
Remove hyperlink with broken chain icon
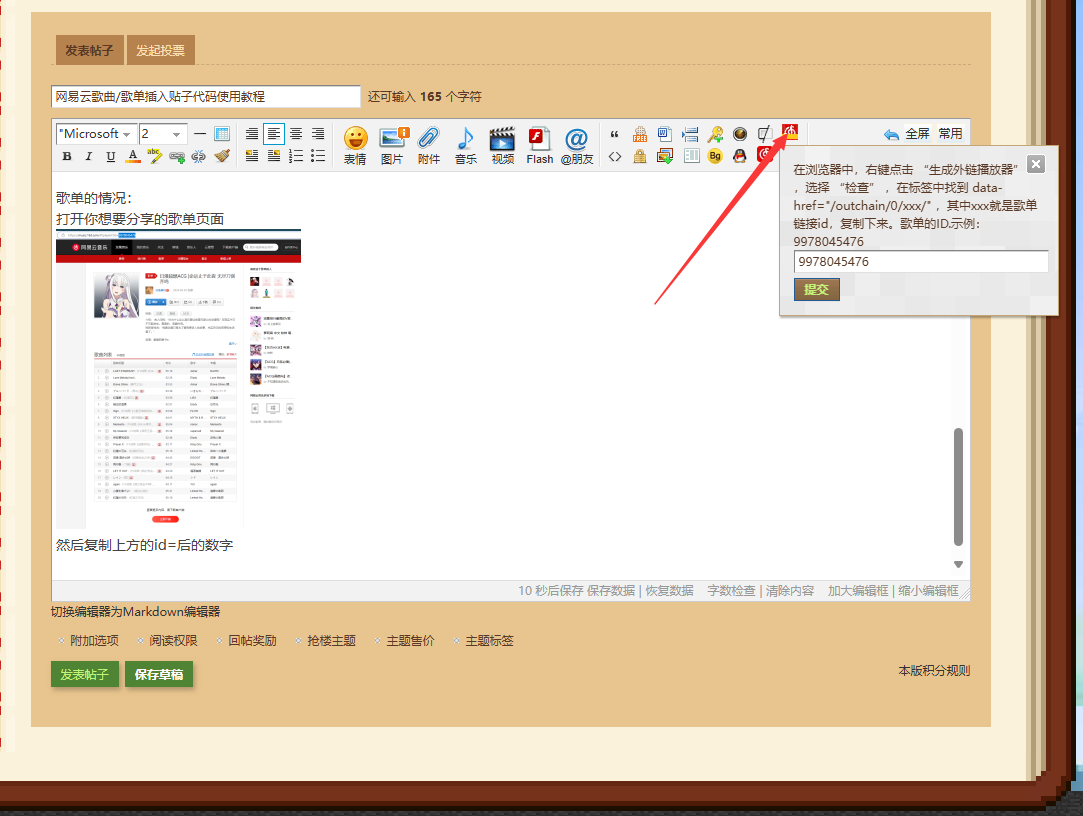199,156
